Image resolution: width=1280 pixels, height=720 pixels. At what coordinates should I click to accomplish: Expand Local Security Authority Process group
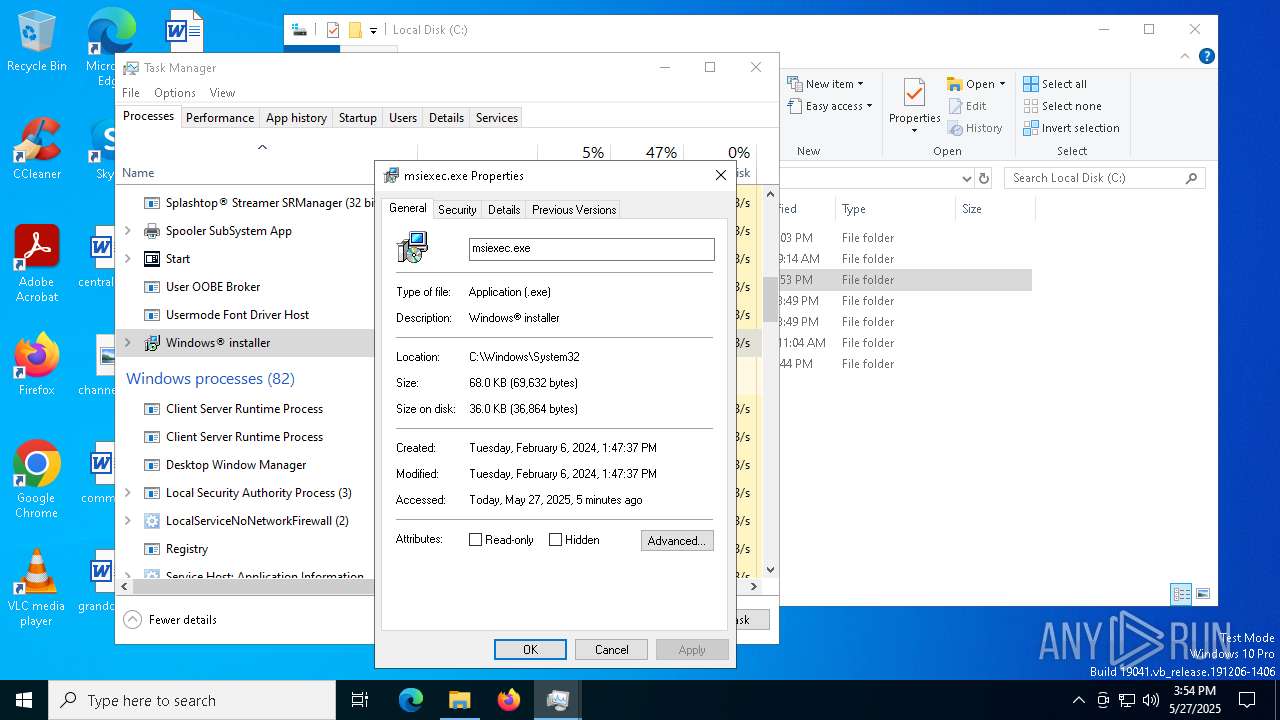click(127, 493)
